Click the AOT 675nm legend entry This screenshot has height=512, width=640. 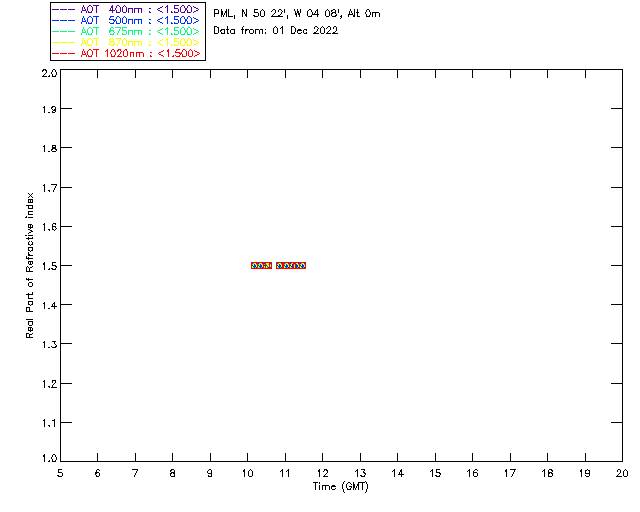tap(127, 31)
